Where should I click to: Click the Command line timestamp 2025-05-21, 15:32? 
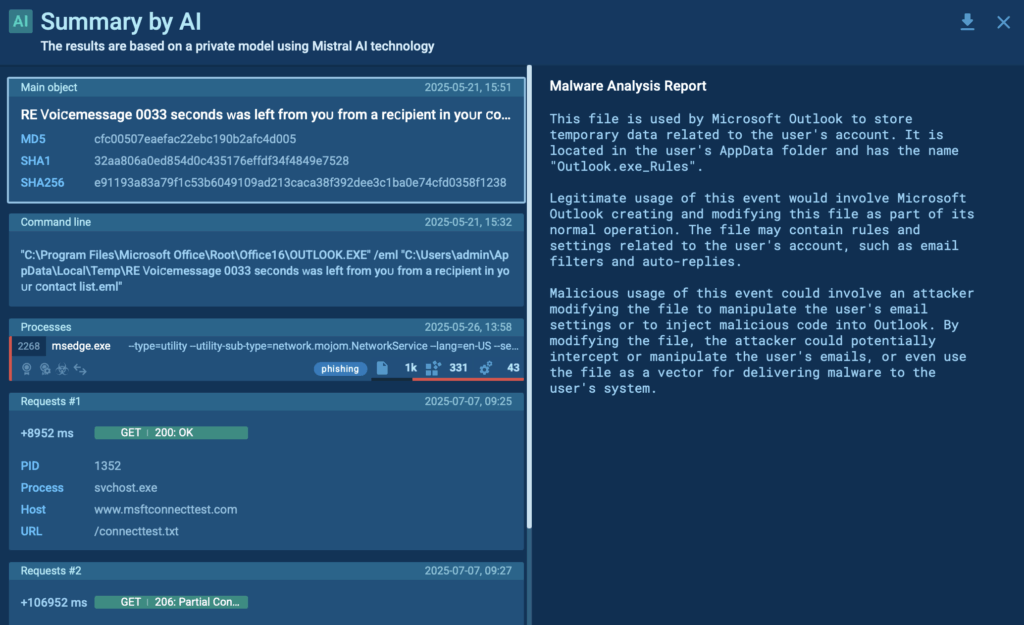click(x=468, y=222)
